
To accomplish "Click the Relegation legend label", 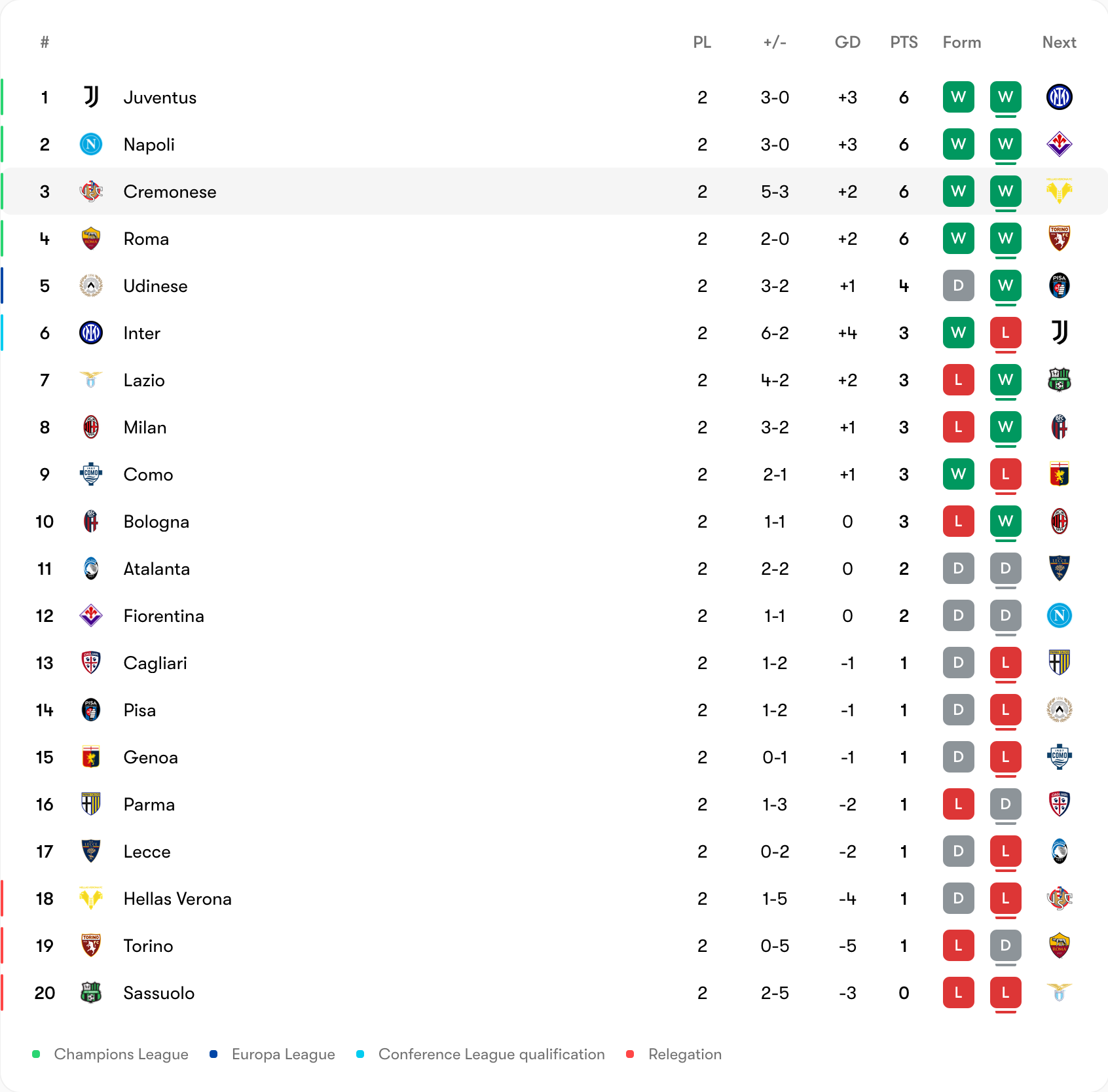I will [x=685, y=1054].
